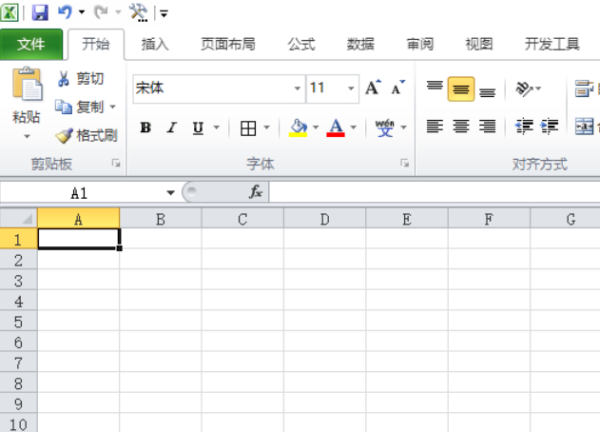
Task: Click the Select All corner triangle
Action: pyautogui.click(x=18, y=219)
